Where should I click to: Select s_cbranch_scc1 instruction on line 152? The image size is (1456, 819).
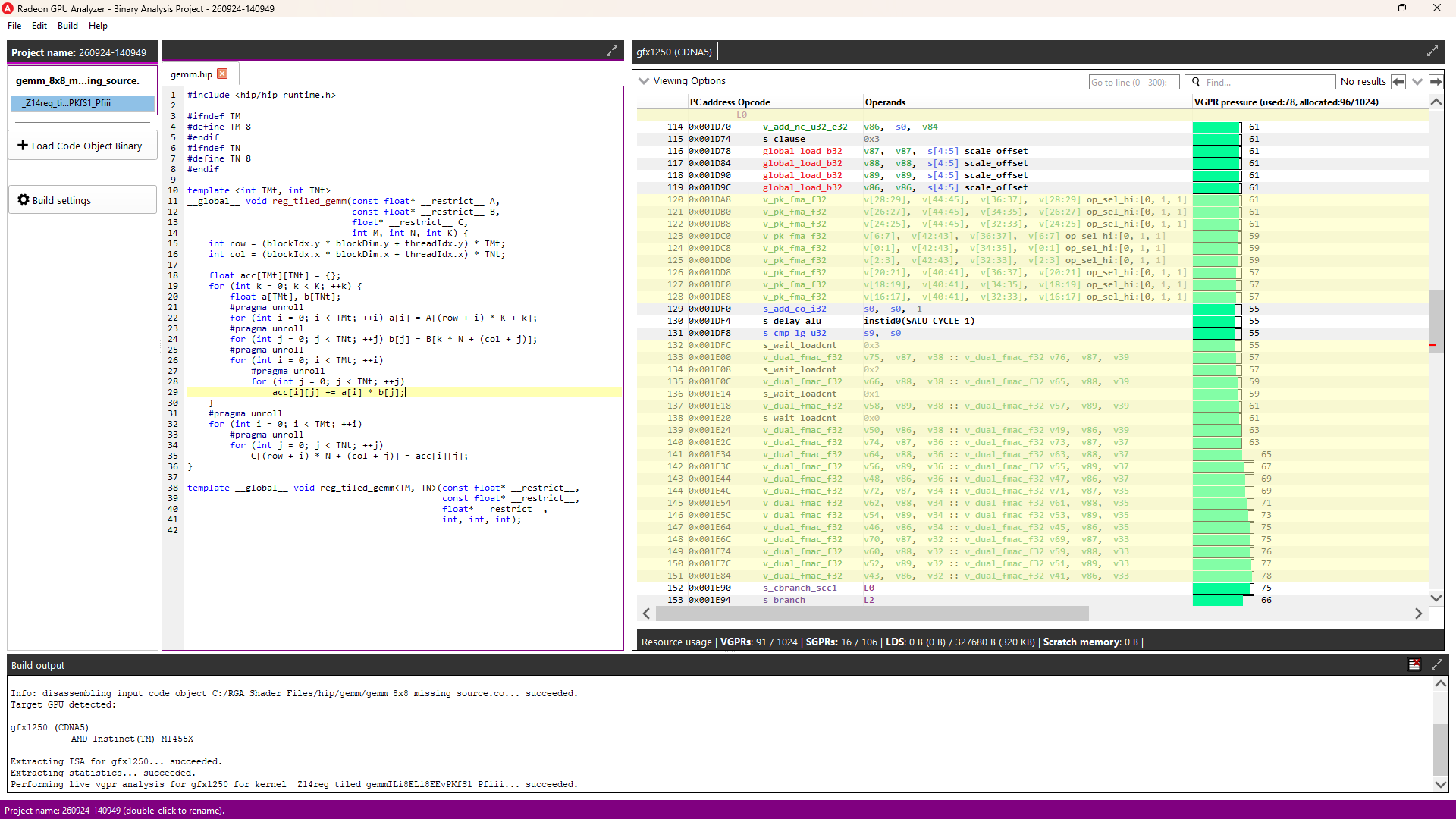point(799,588)
